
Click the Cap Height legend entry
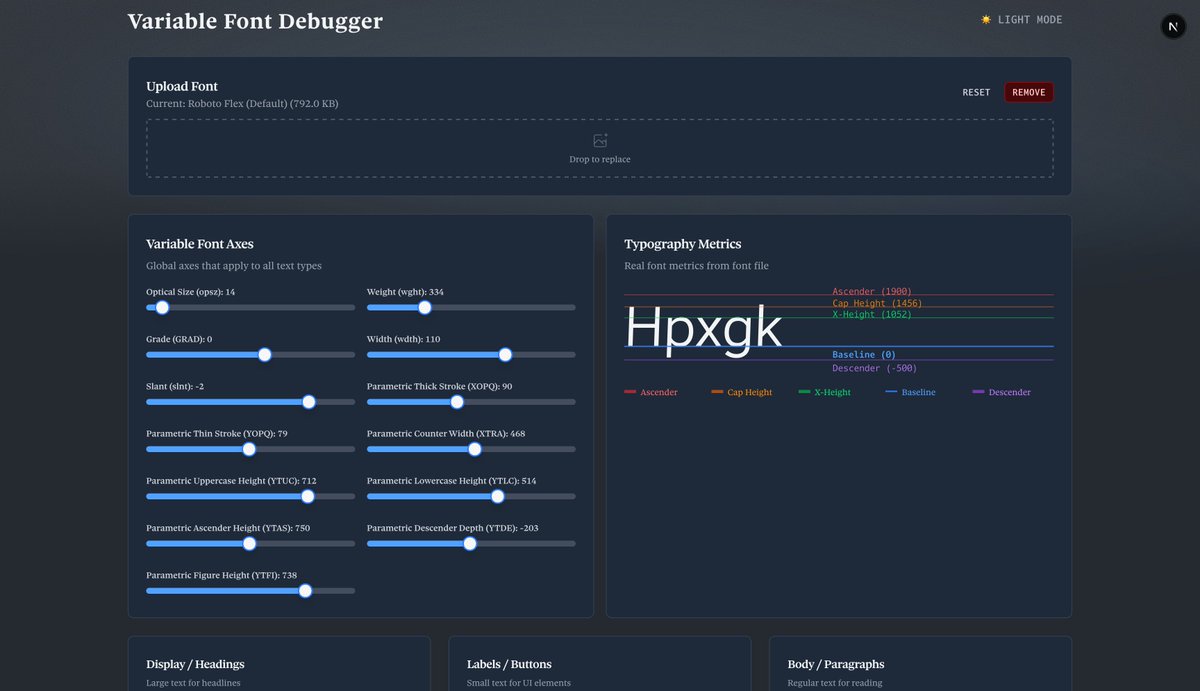pyautogui.click(x=742, y=392)
